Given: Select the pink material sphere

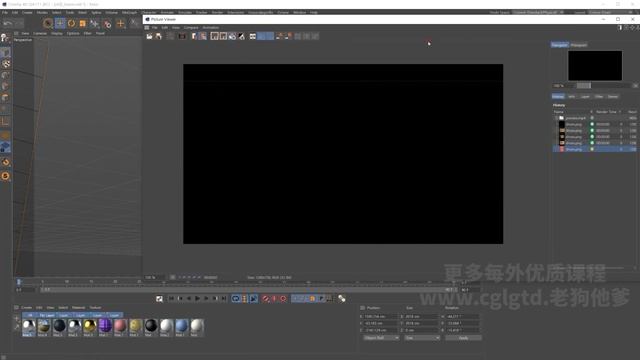Looking at the screenshot, I should pyautogui.click(x=120, y=326).
